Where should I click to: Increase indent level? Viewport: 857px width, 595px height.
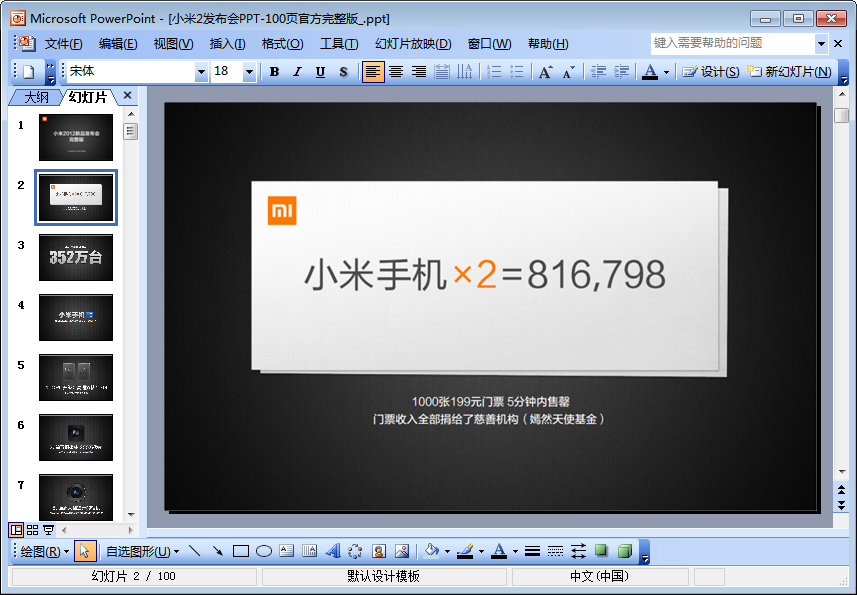(x=621, y=72)
